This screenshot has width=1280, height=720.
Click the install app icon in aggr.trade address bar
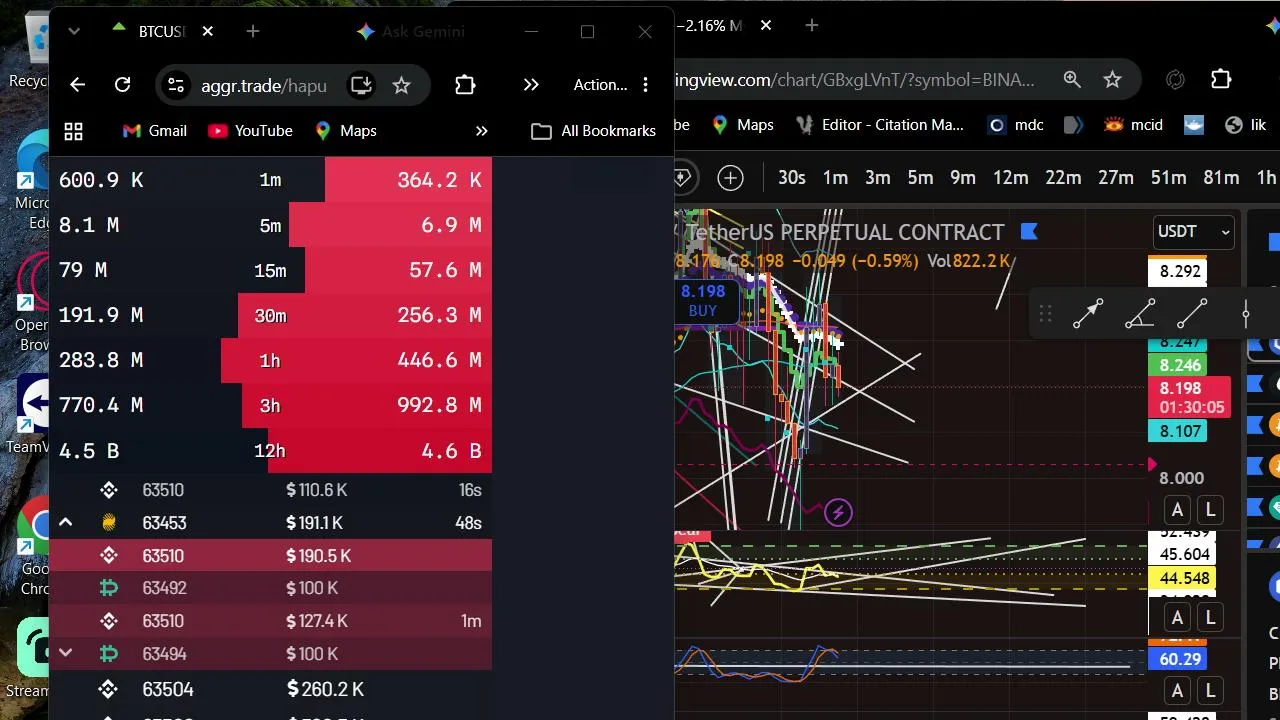361,85
